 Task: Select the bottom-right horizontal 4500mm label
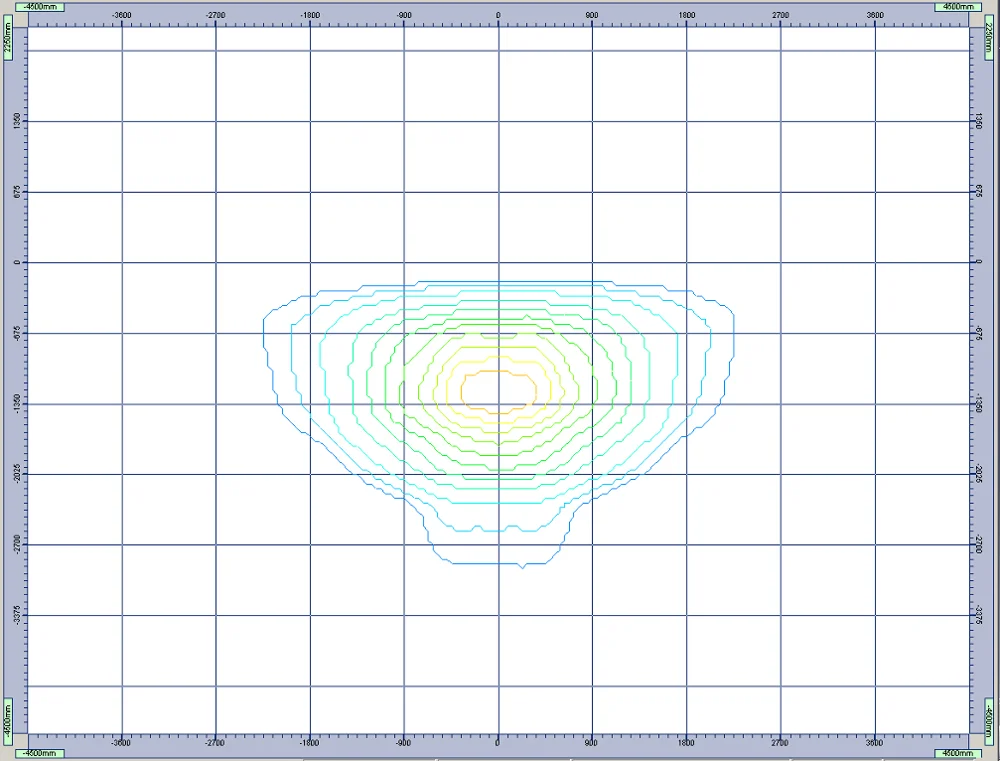[957, 754]
